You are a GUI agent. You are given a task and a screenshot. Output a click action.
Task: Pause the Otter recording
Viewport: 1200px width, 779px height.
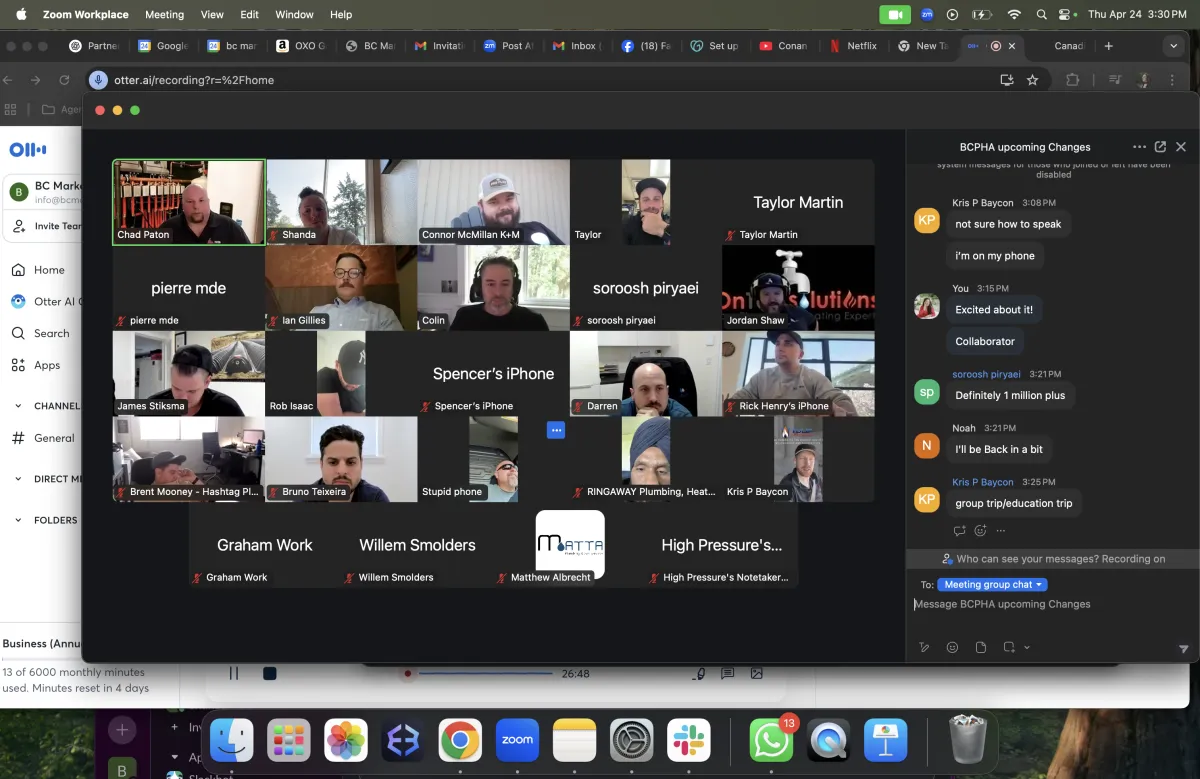[x=234, y=673]
